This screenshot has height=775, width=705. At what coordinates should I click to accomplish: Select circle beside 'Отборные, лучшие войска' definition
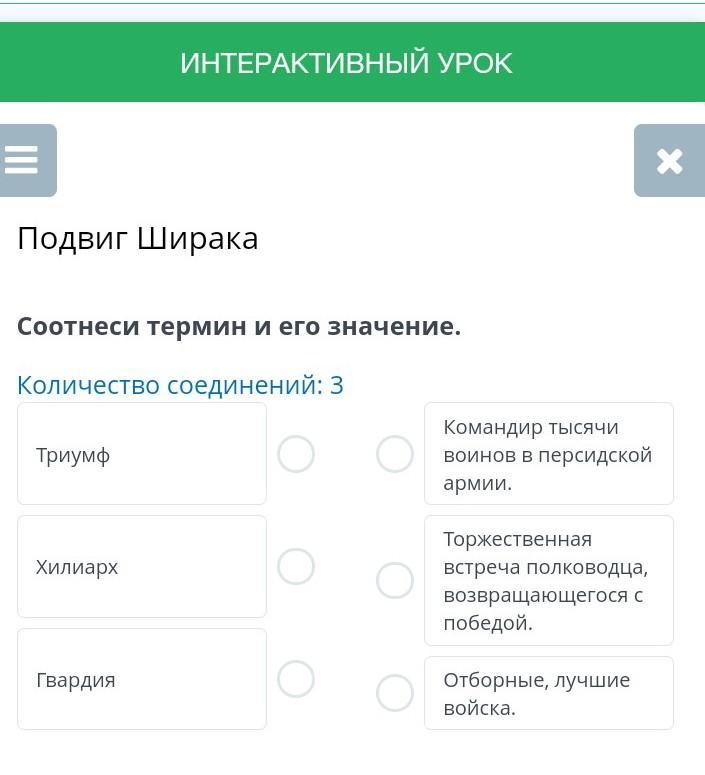[395, 693]
